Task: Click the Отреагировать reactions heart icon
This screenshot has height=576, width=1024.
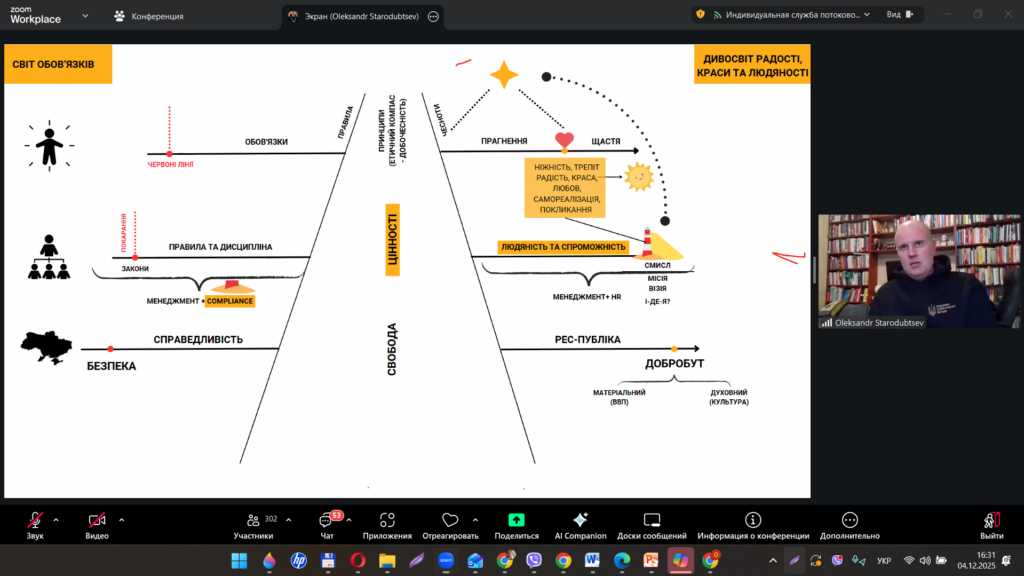Action: pos(449,521)
